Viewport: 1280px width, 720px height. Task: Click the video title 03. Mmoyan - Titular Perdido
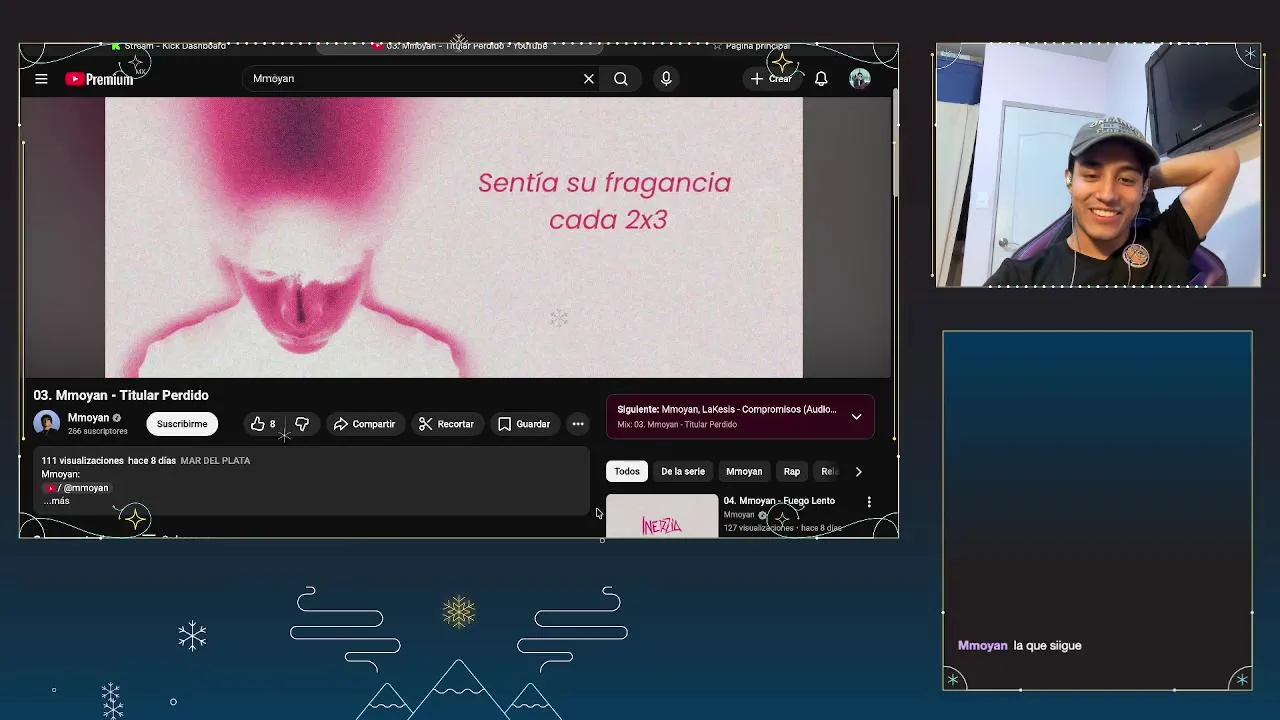(121, 395)
